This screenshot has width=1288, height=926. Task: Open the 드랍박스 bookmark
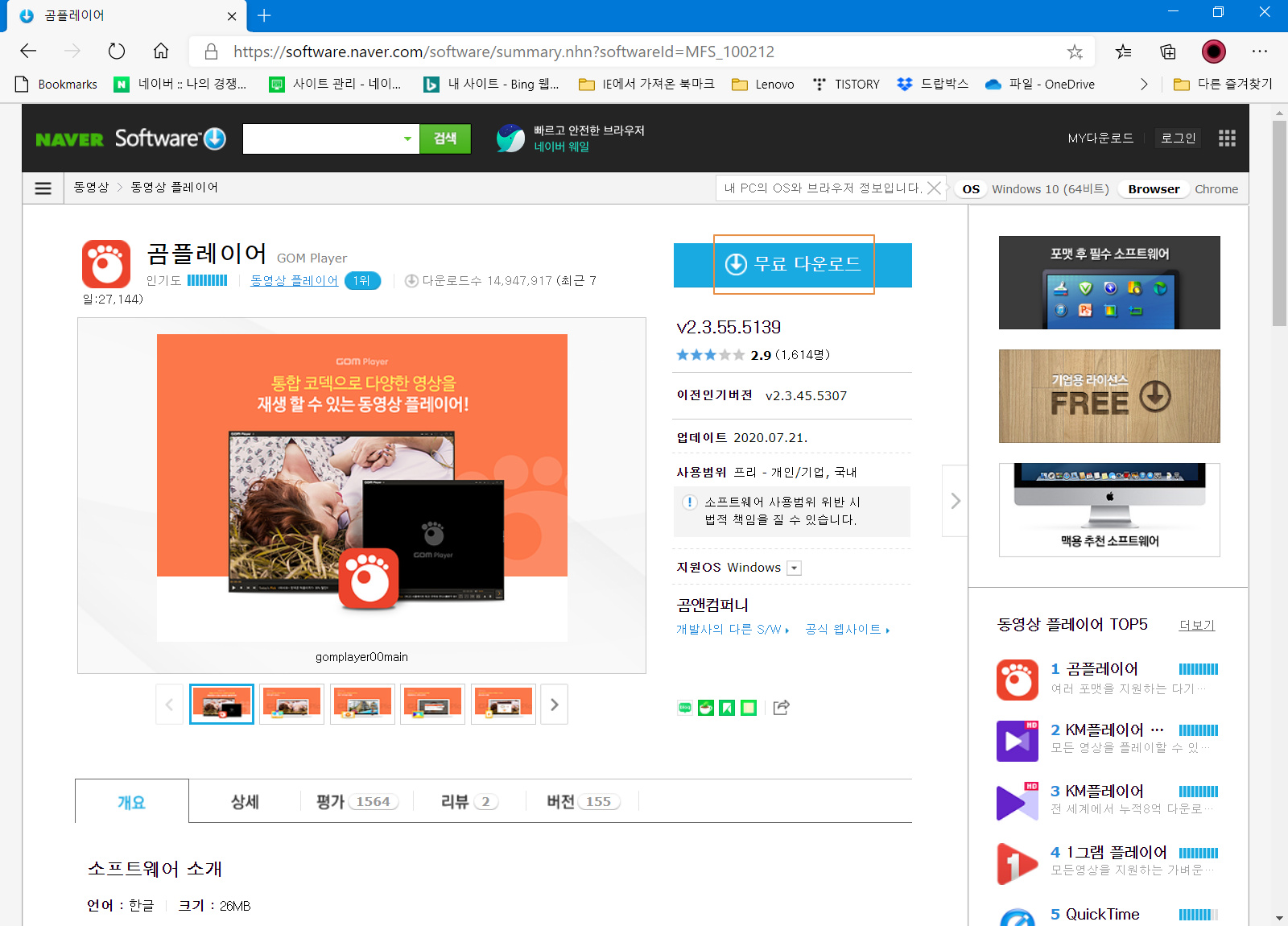[x=932, y=85]
